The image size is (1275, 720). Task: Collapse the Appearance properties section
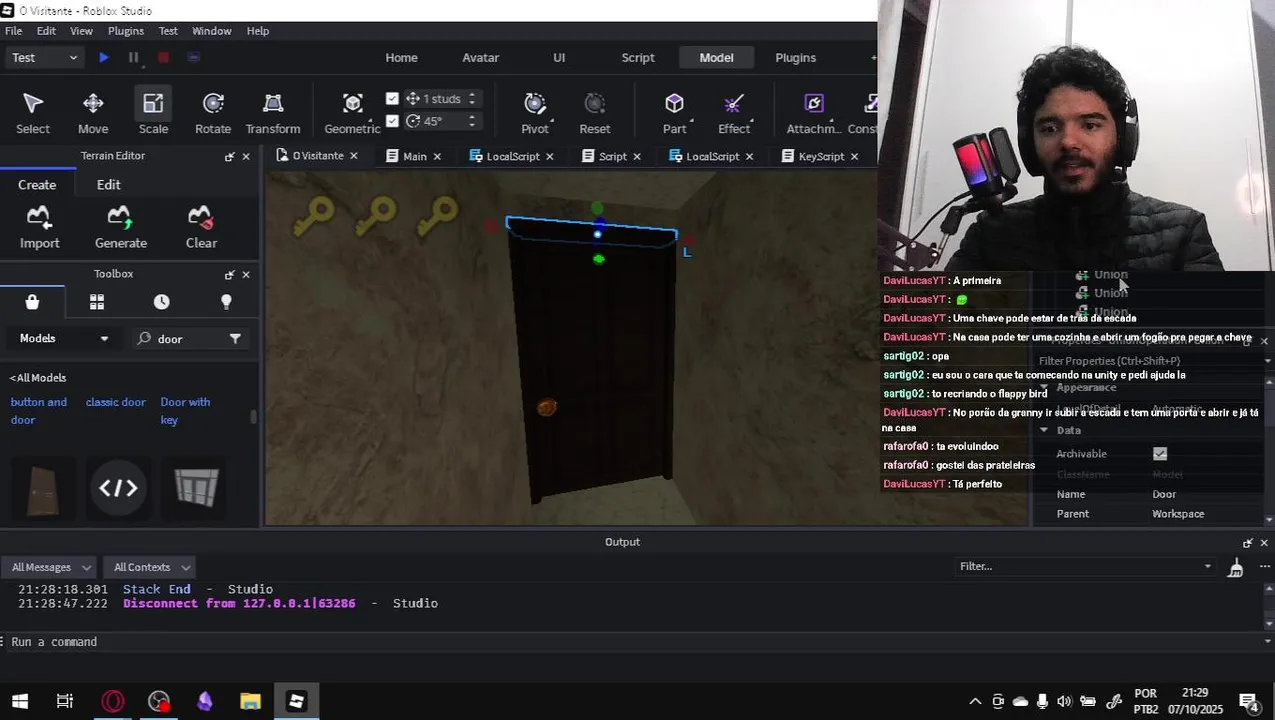(1044, 388)
